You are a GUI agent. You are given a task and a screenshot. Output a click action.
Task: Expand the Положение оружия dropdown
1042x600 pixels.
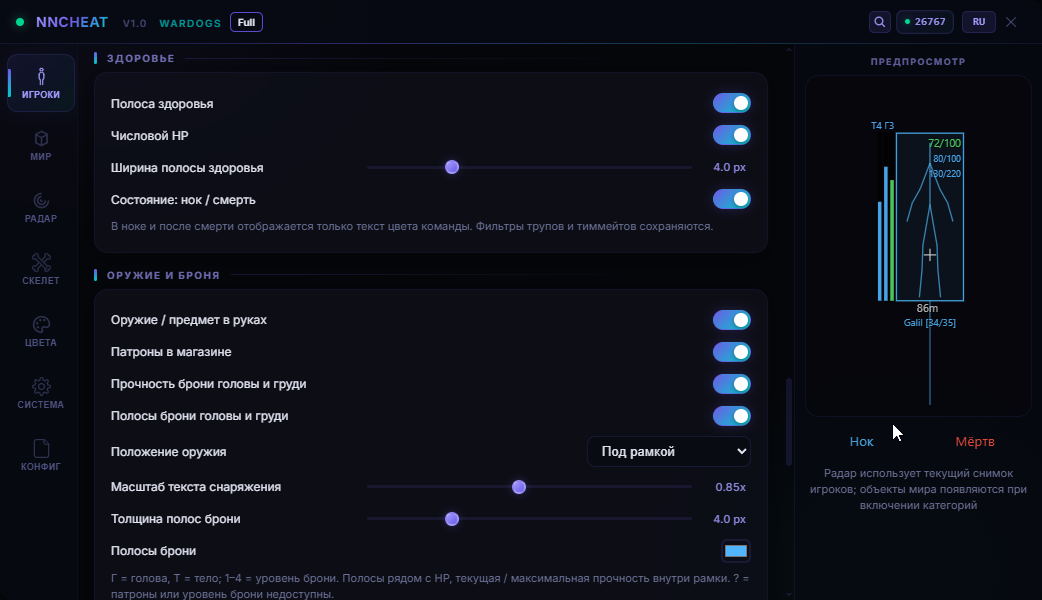[669, 452]
